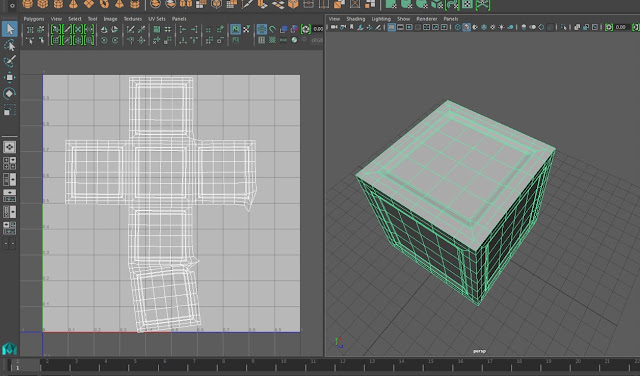Pick the Scale tool in toolbox

(x=9, y=110)
